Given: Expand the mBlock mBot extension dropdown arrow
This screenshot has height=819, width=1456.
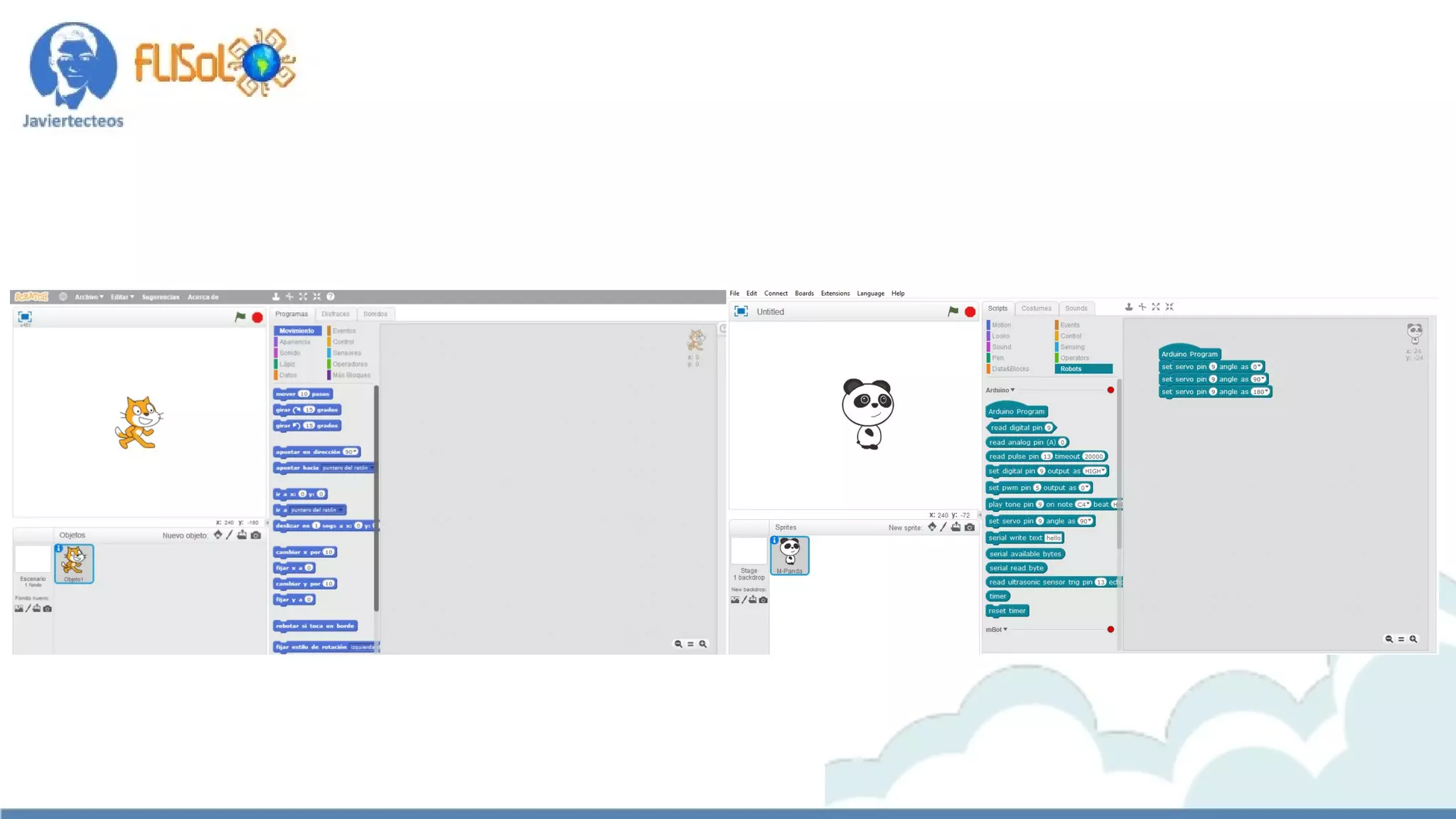Looking at the screenshot, I should 1005,629.
